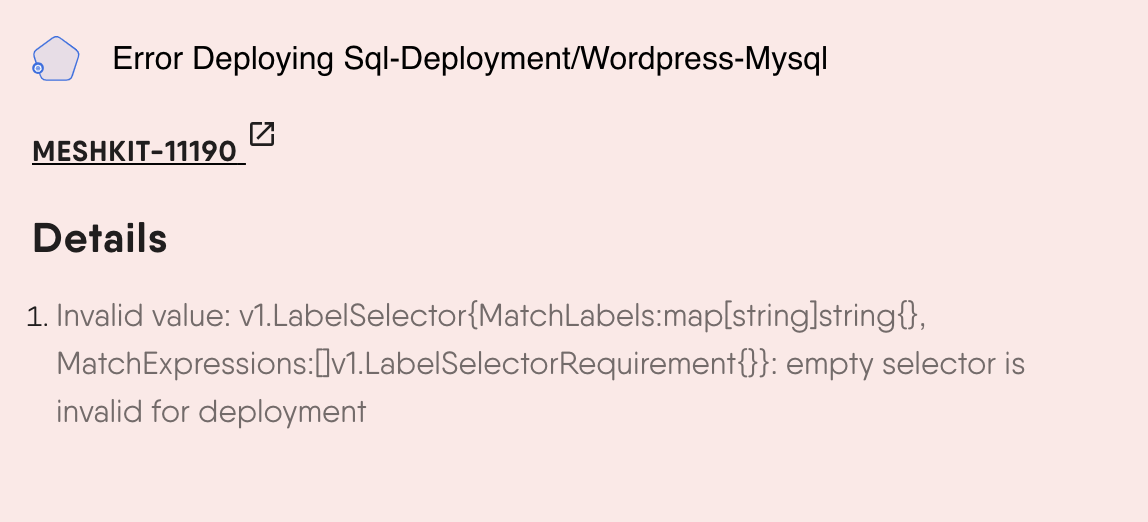Click the small blue dot on the pentagon icon
1148x522 pixels.
tap(38, 68)
